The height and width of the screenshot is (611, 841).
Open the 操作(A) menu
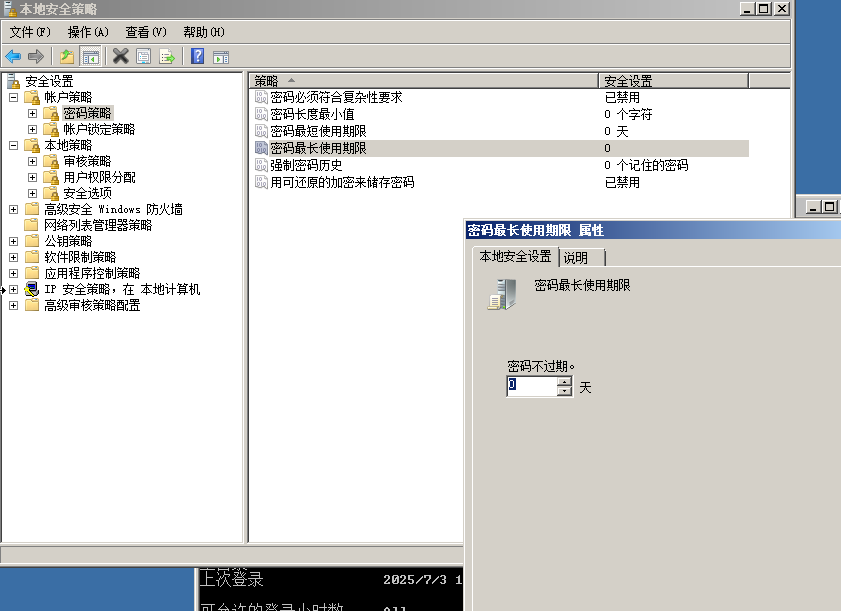(88, 32)
